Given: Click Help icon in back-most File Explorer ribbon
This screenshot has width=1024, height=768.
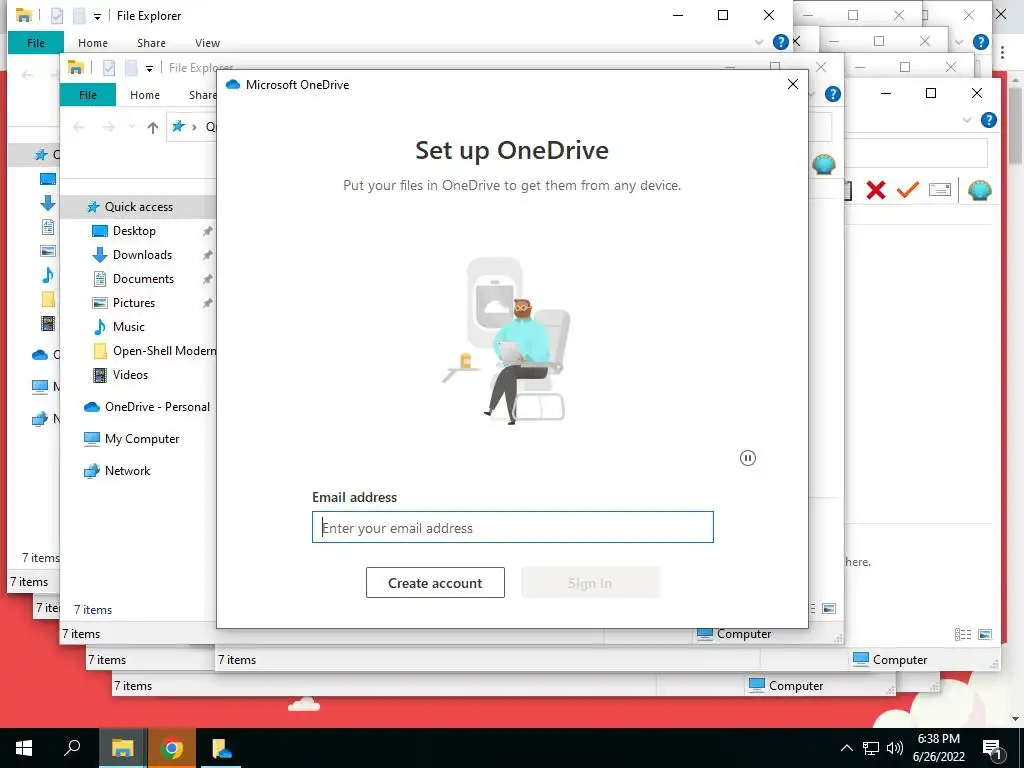Looking at the screenshot, I should 780,42.
